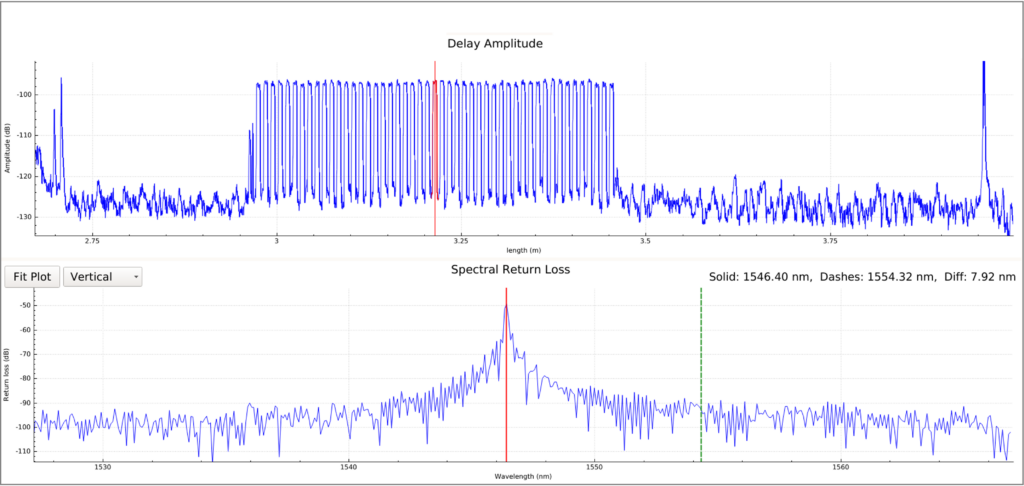Click the 3.5 tick on the length axis
Screen dimensions: 1024x486
645,241
